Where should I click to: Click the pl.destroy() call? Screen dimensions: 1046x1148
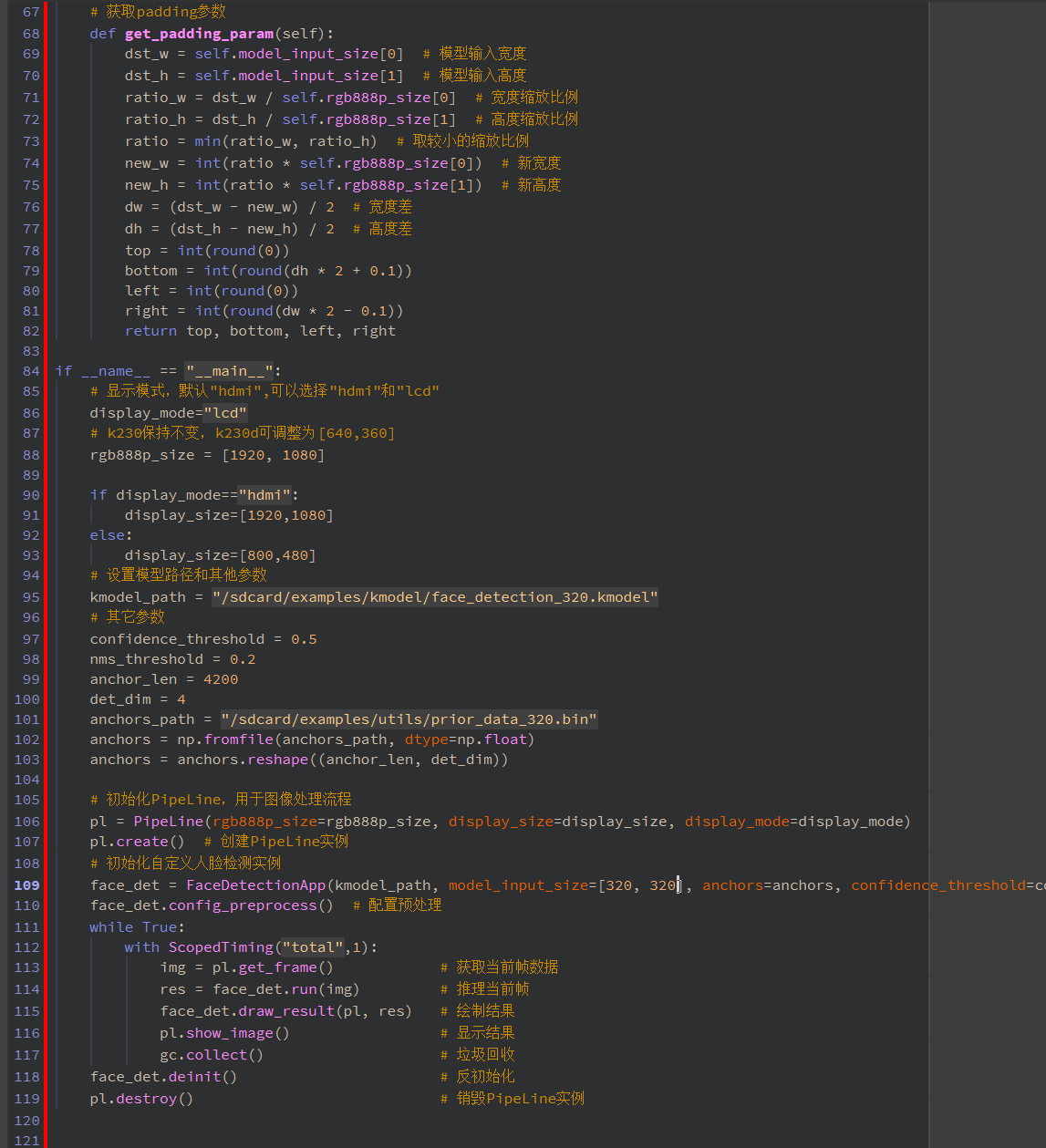pyautogui.click(x=141, y=1099)
